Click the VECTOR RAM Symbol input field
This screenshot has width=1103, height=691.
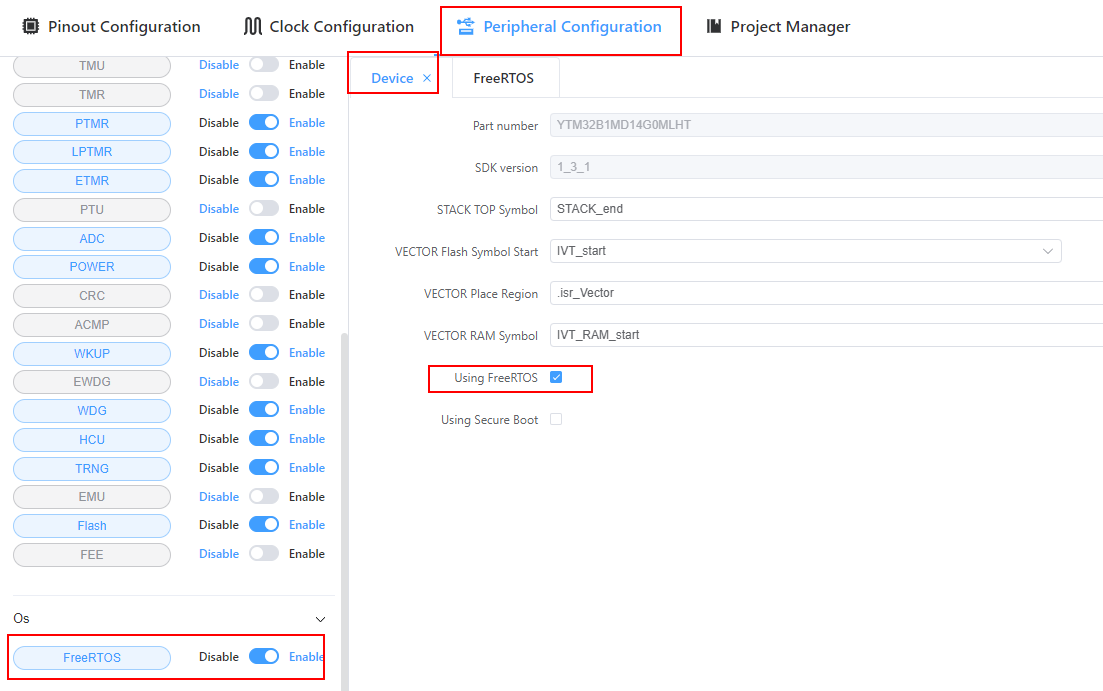click(827, 335)
